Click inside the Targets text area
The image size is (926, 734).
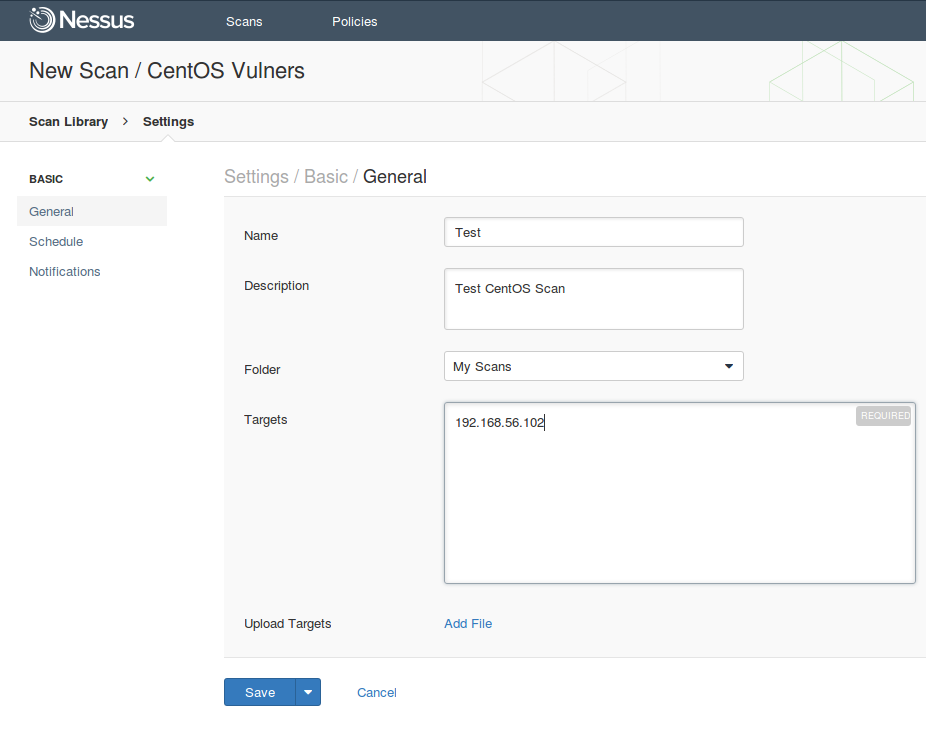(680, 493)
